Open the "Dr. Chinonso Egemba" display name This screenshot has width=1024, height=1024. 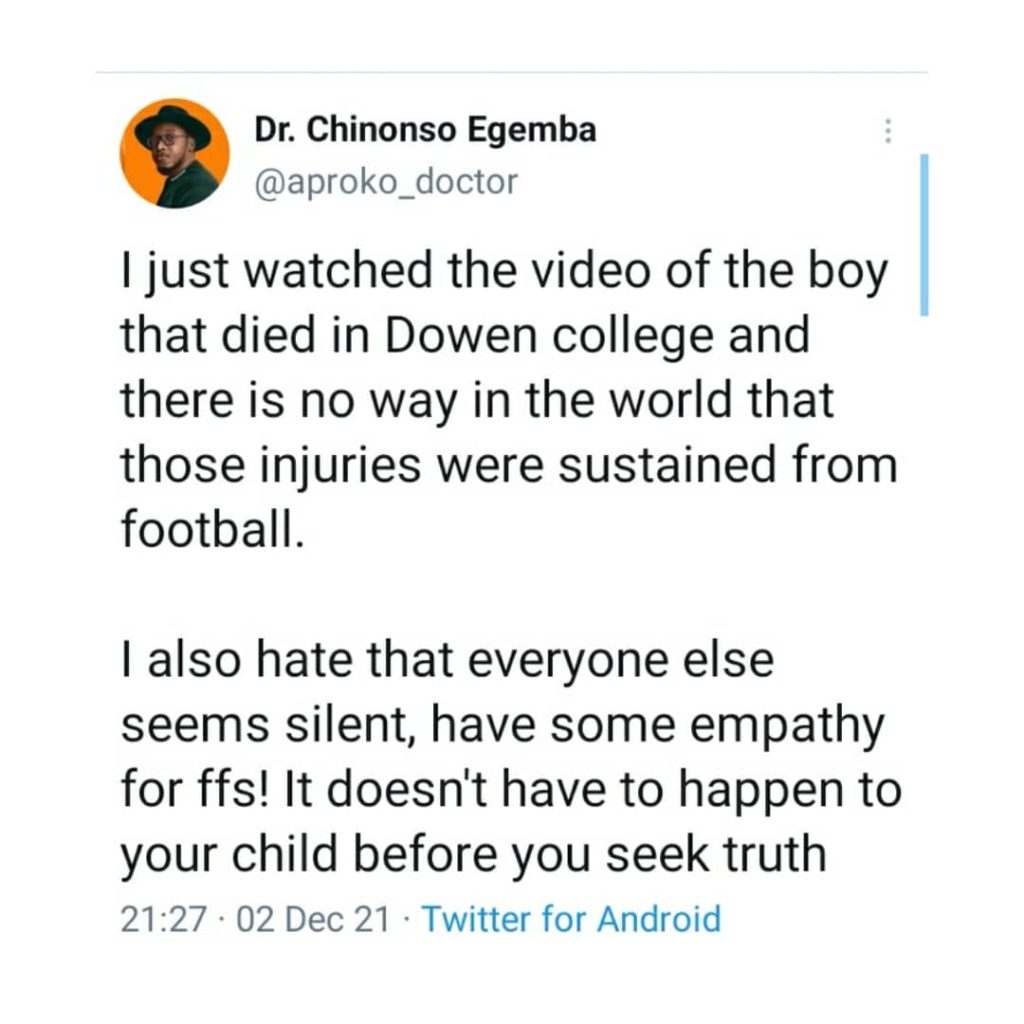(426, 130)
